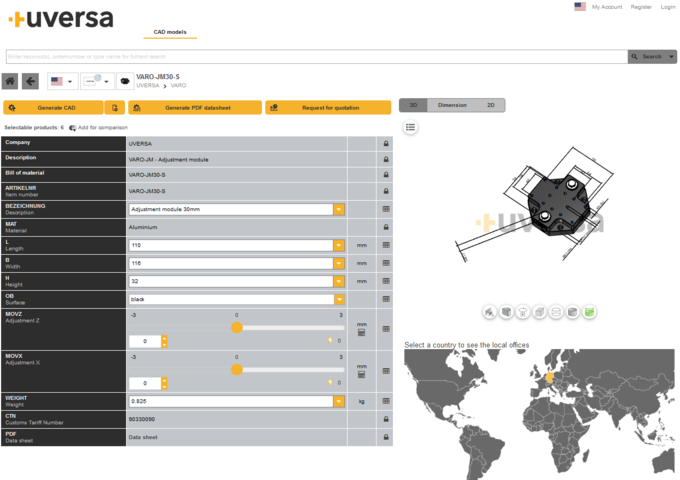Viewport: 680px width, 480px height.
Task: Open the Surface black dropdown
Action: pyautogui.click(x=339, y=300)
